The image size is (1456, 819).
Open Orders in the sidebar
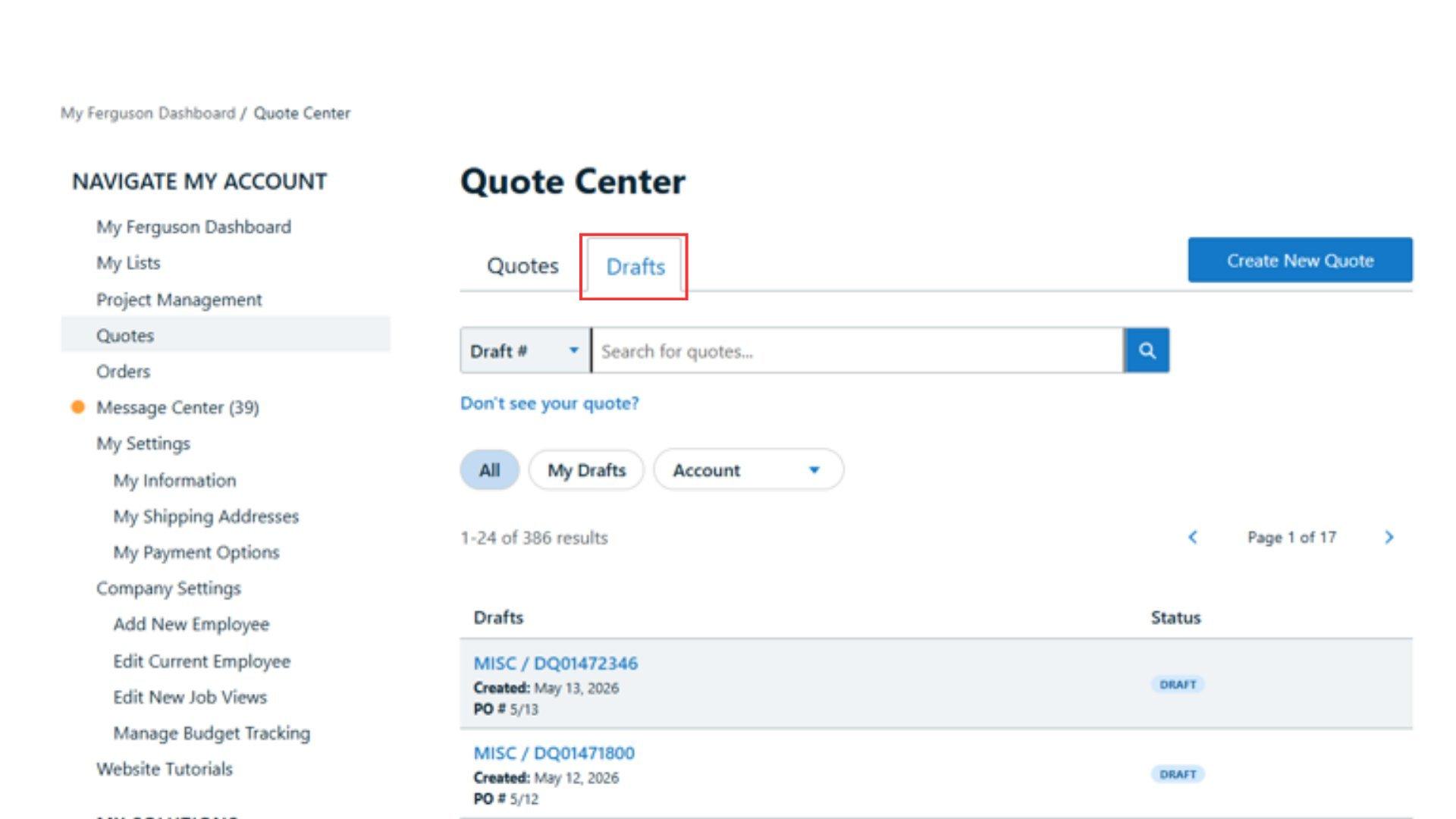[123, 372]
